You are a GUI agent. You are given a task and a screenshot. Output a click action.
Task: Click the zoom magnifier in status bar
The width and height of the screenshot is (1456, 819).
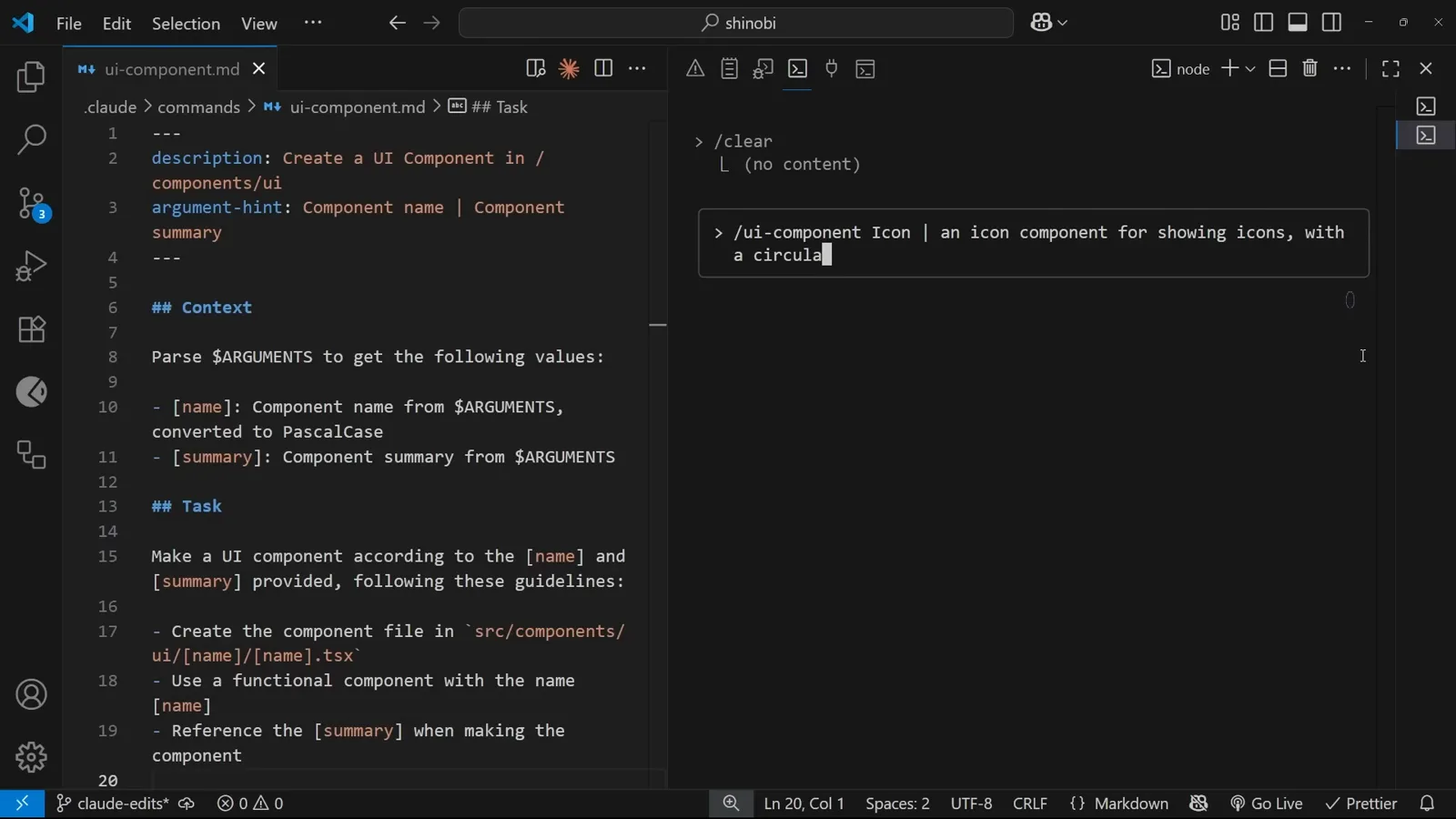(731, 804)
